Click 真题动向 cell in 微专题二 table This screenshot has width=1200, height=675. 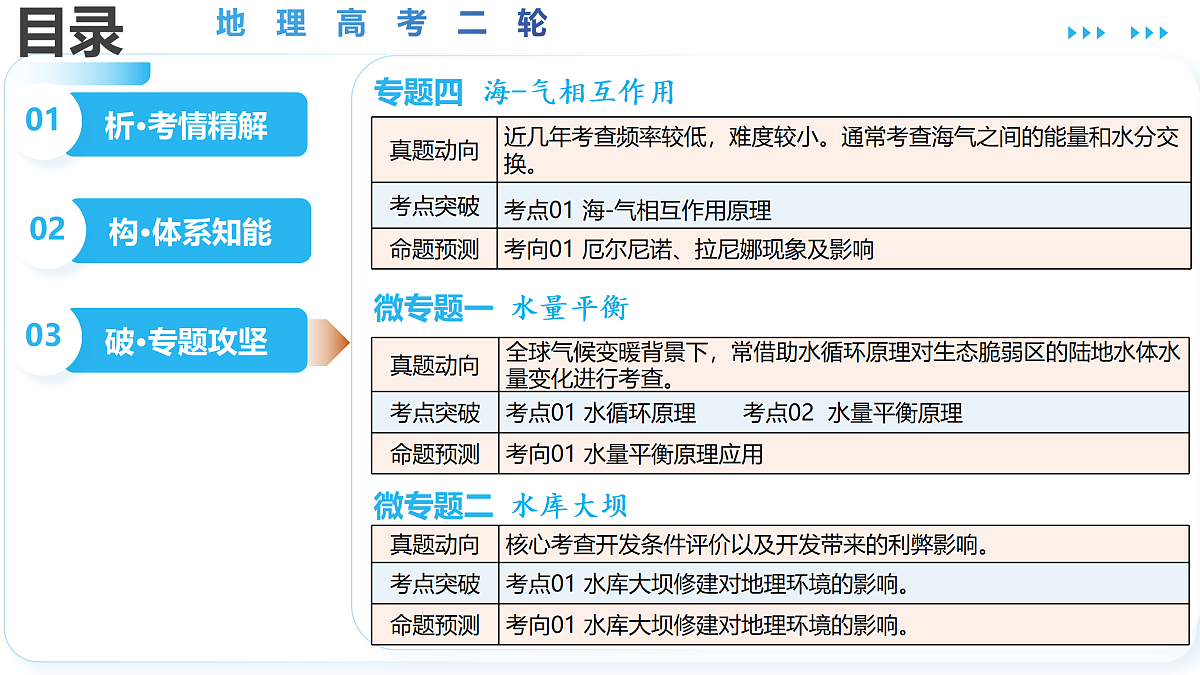435,544
